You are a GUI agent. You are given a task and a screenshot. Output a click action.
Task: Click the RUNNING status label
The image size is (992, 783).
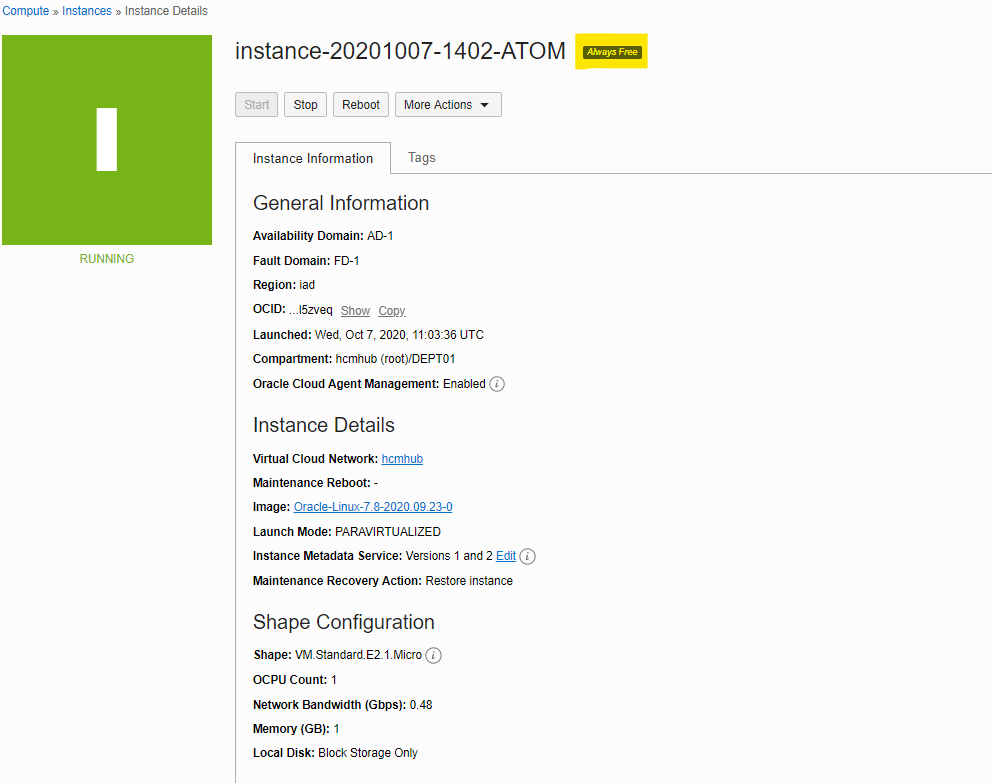coord(107,259)
